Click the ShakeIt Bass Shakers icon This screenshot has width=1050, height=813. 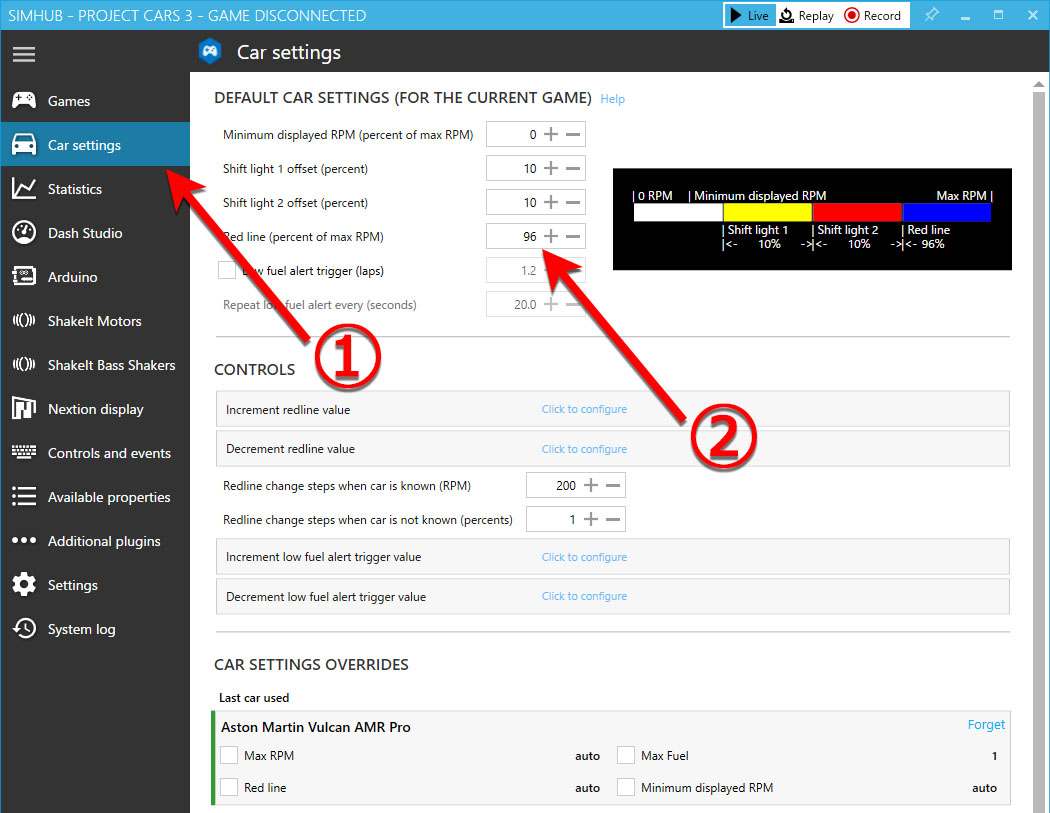pyautogui.click(x=24, y=364)
